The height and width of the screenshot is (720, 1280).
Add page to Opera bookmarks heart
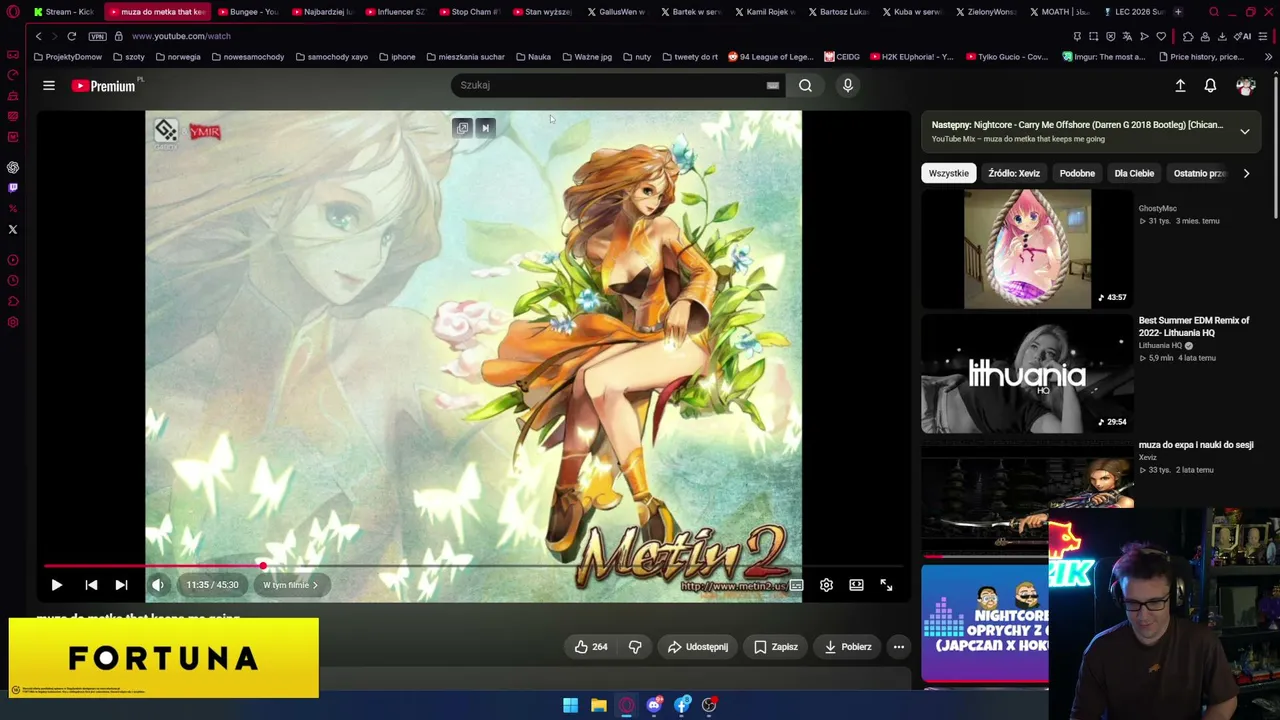(1161, 36)
